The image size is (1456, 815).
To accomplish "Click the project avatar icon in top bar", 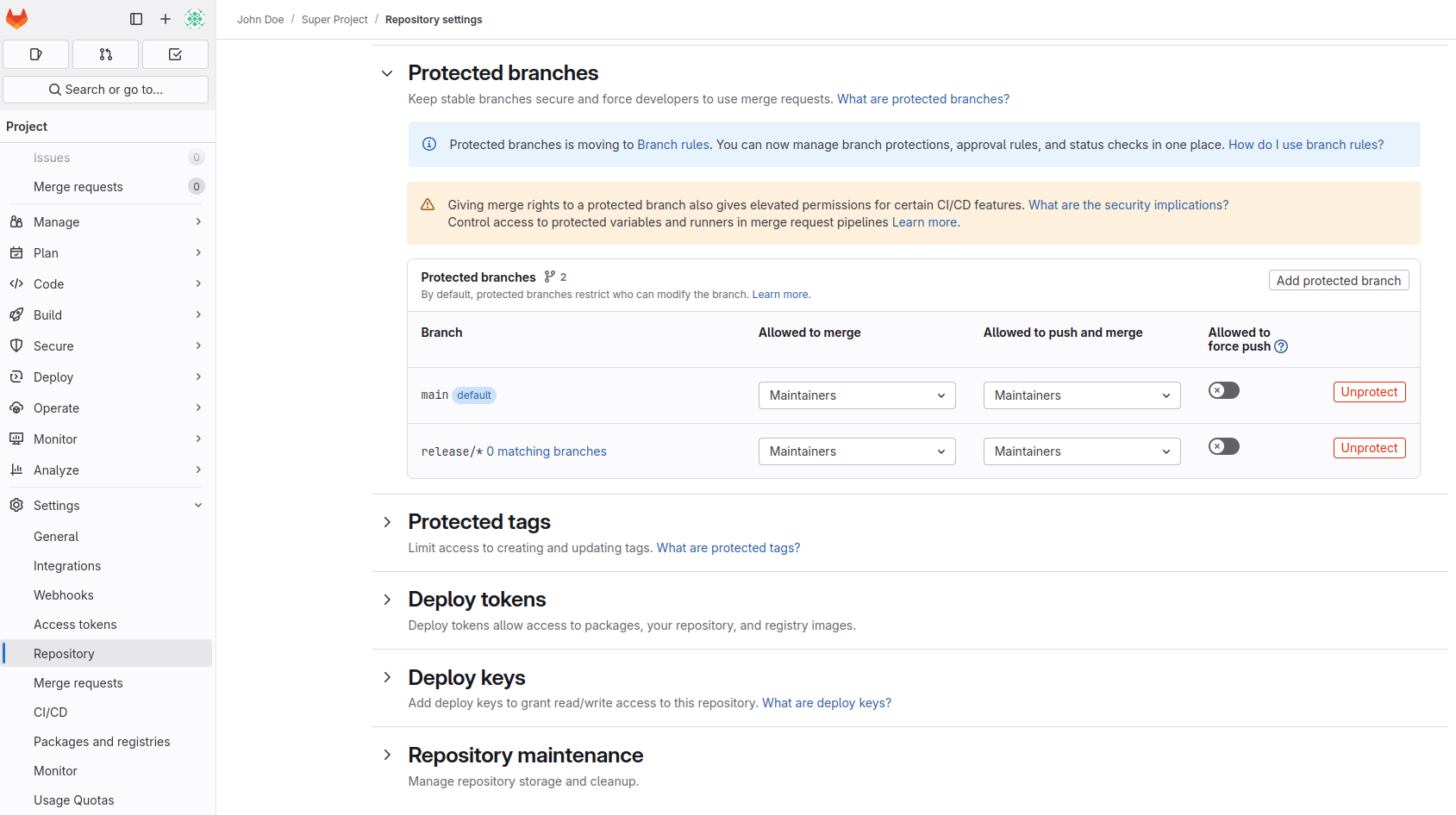I will (195, 18).
